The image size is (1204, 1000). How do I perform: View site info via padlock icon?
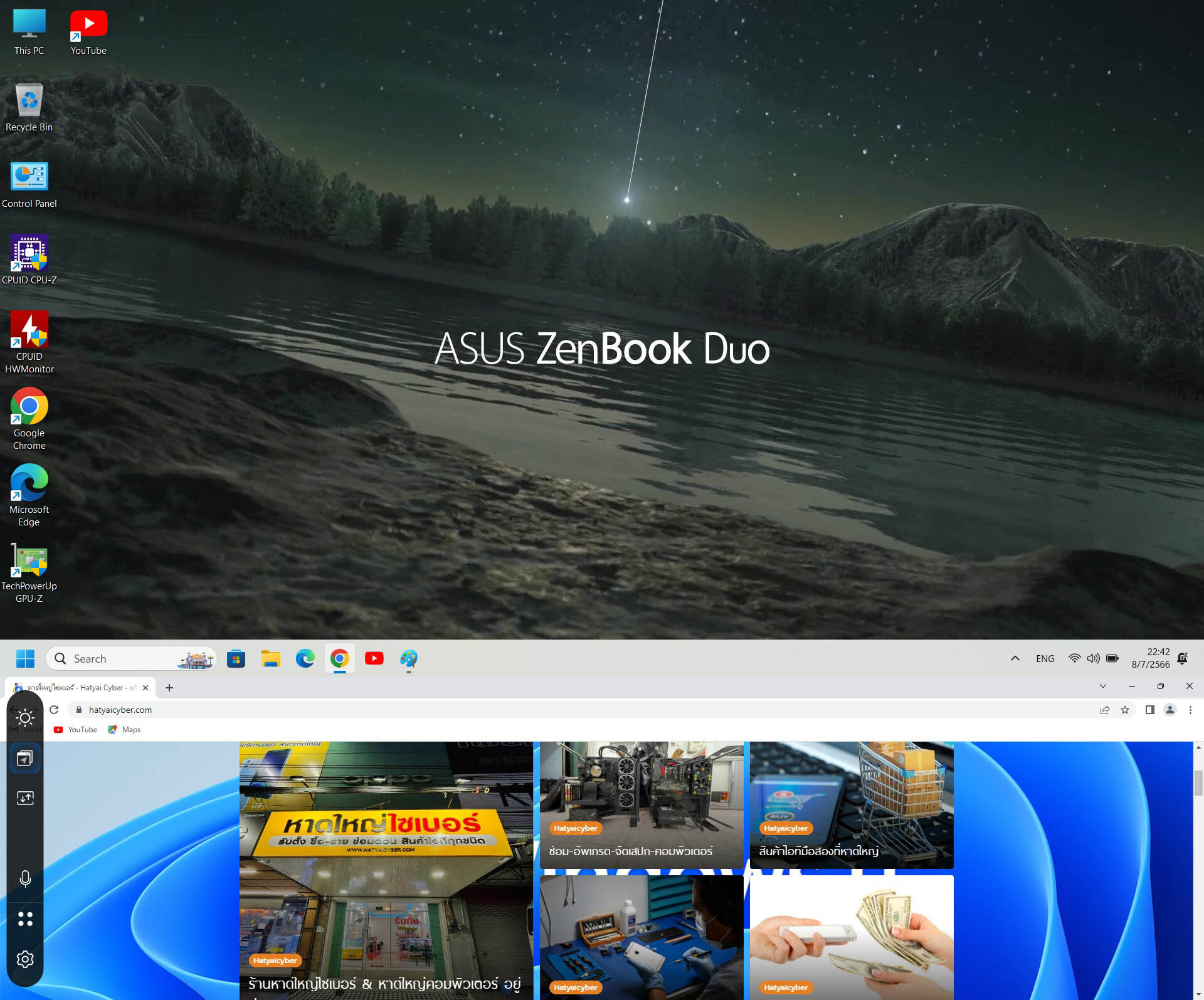(x=78, y=710)
